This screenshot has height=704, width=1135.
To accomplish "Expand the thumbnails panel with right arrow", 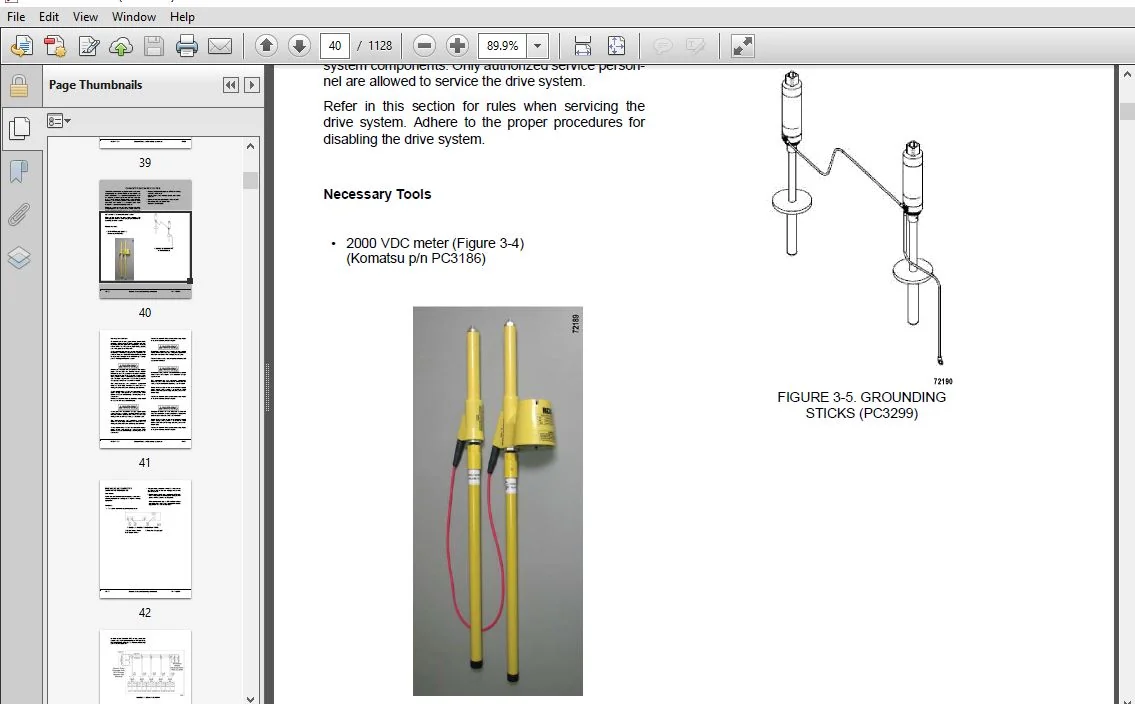I will tap(252, 85).
